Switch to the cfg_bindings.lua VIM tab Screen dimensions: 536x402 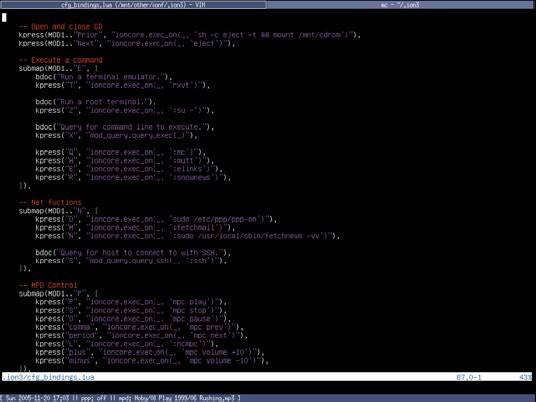pos(133,5)
